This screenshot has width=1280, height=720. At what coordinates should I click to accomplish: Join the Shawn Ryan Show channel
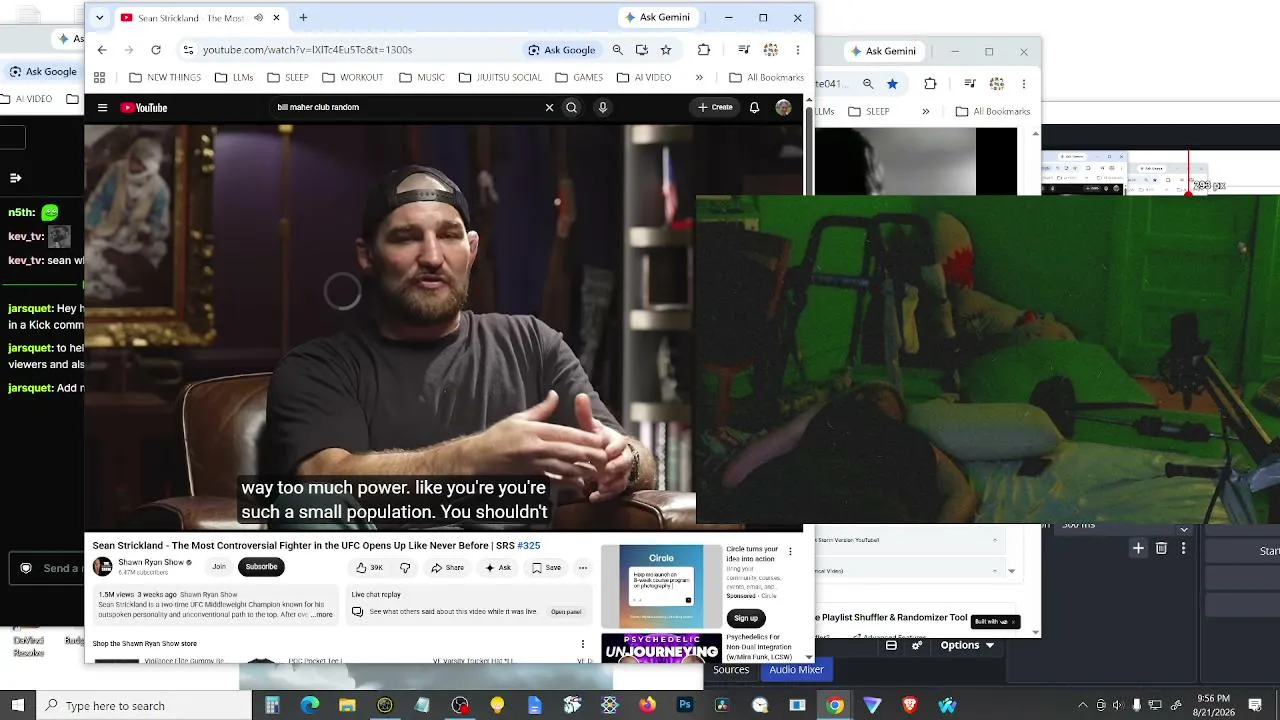(219, 567)
